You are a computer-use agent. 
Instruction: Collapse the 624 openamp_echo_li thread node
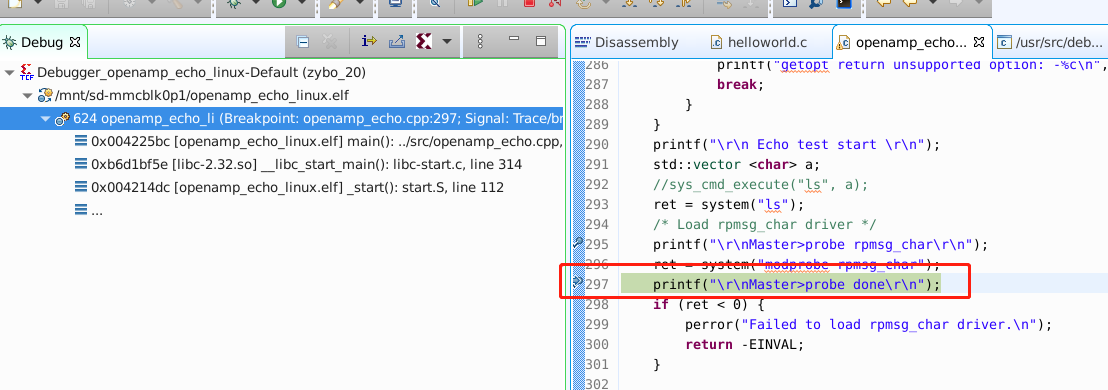[x=45, y=118]
